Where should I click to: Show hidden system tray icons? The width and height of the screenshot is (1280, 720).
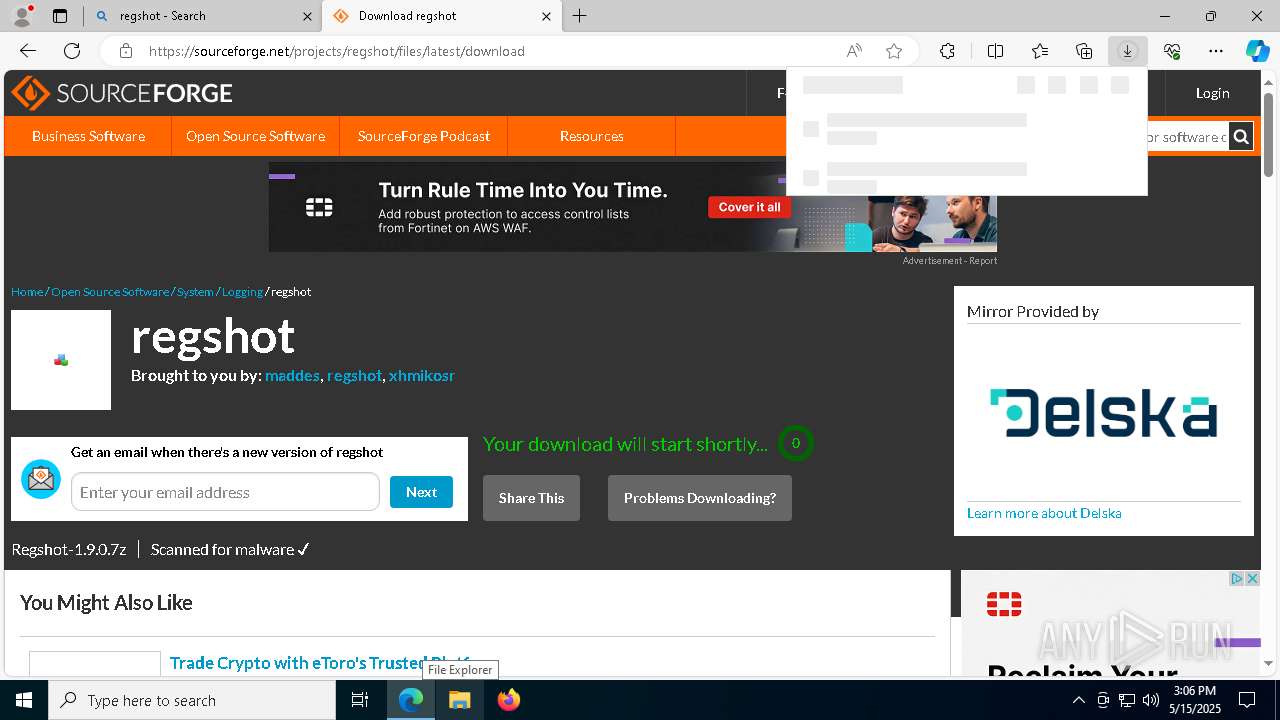(1078, 700)
